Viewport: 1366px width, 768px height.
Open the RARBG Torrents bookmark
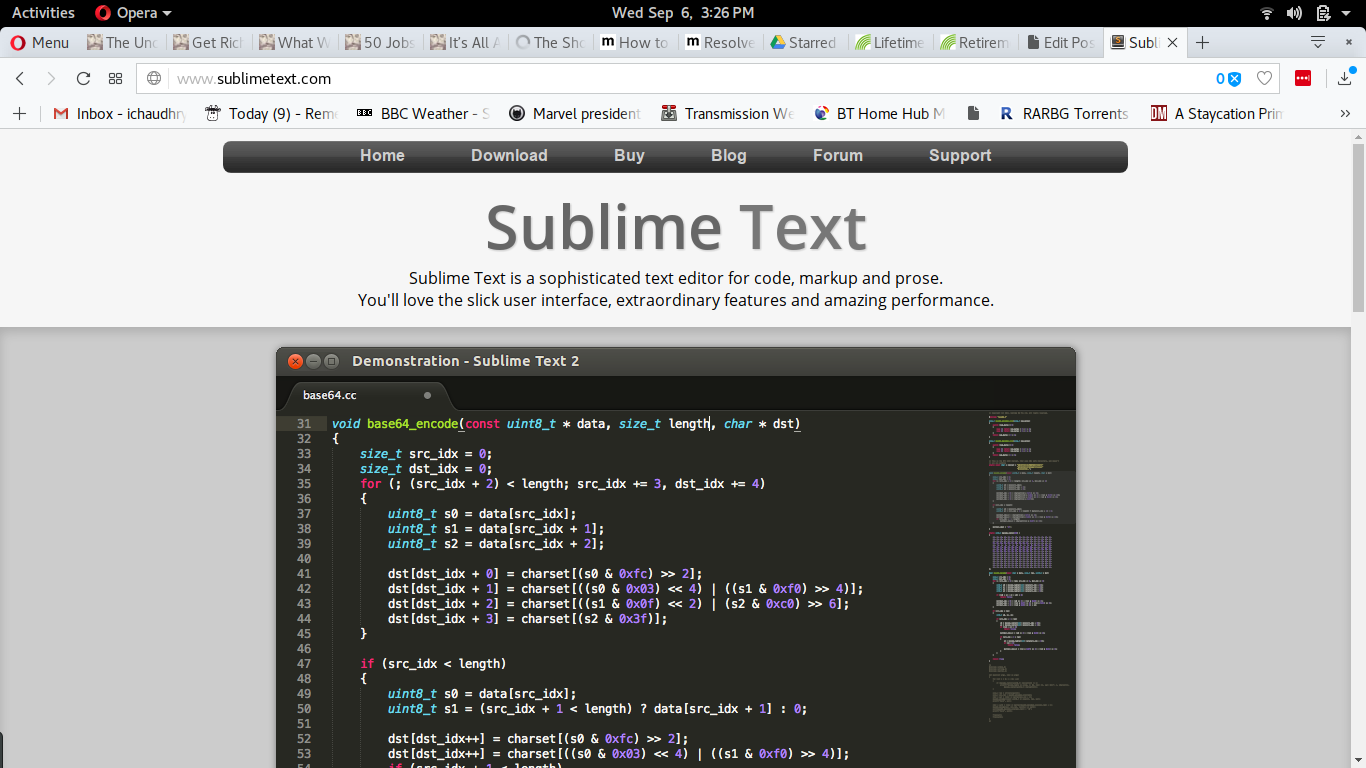[x=1064, y=113]
